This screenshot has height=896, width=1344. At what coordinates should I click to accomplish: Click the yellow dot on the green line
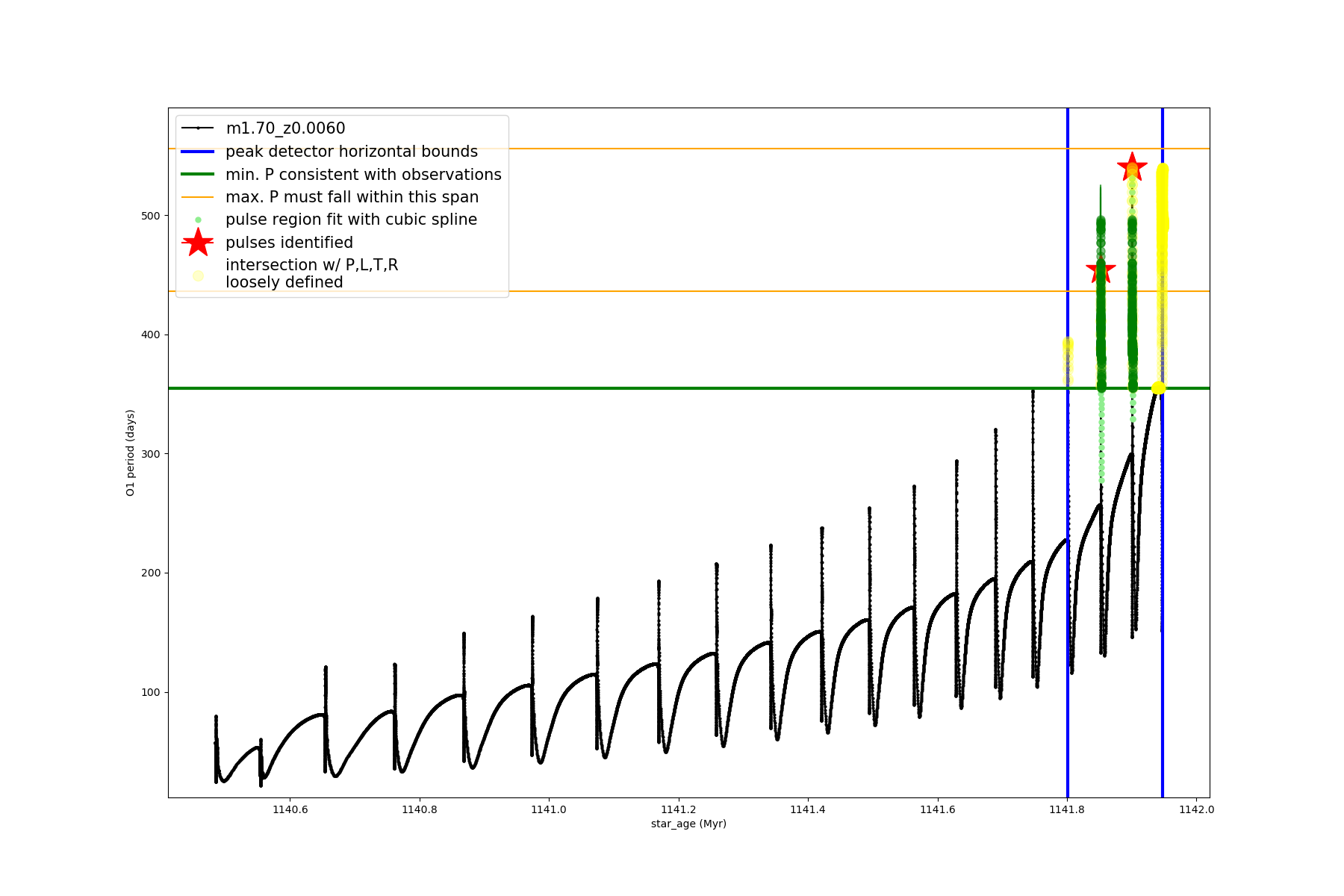pyautogui.click(x=1158, y=388)
